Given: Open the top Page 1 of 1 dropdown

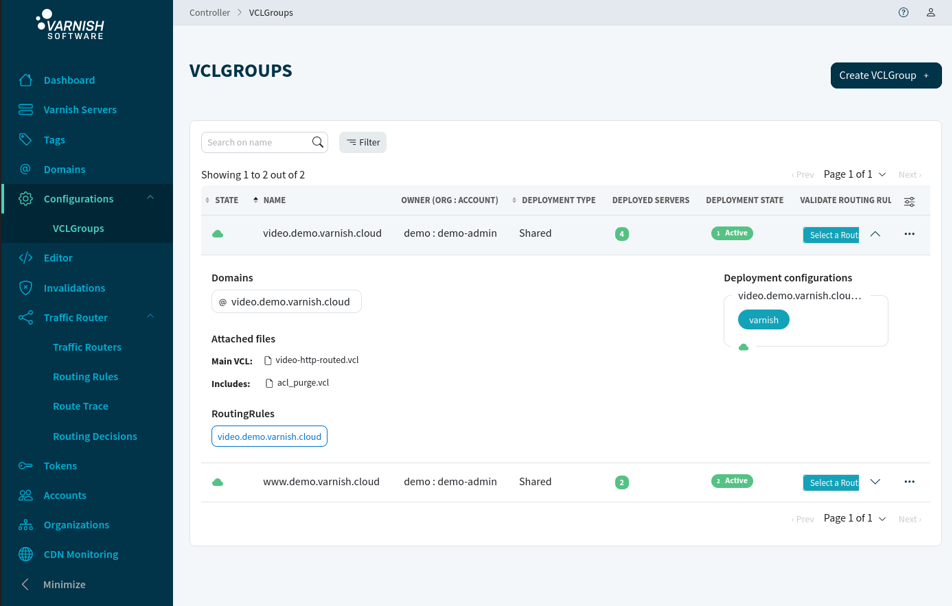Looking at the screenshot, I should point(855,174).
